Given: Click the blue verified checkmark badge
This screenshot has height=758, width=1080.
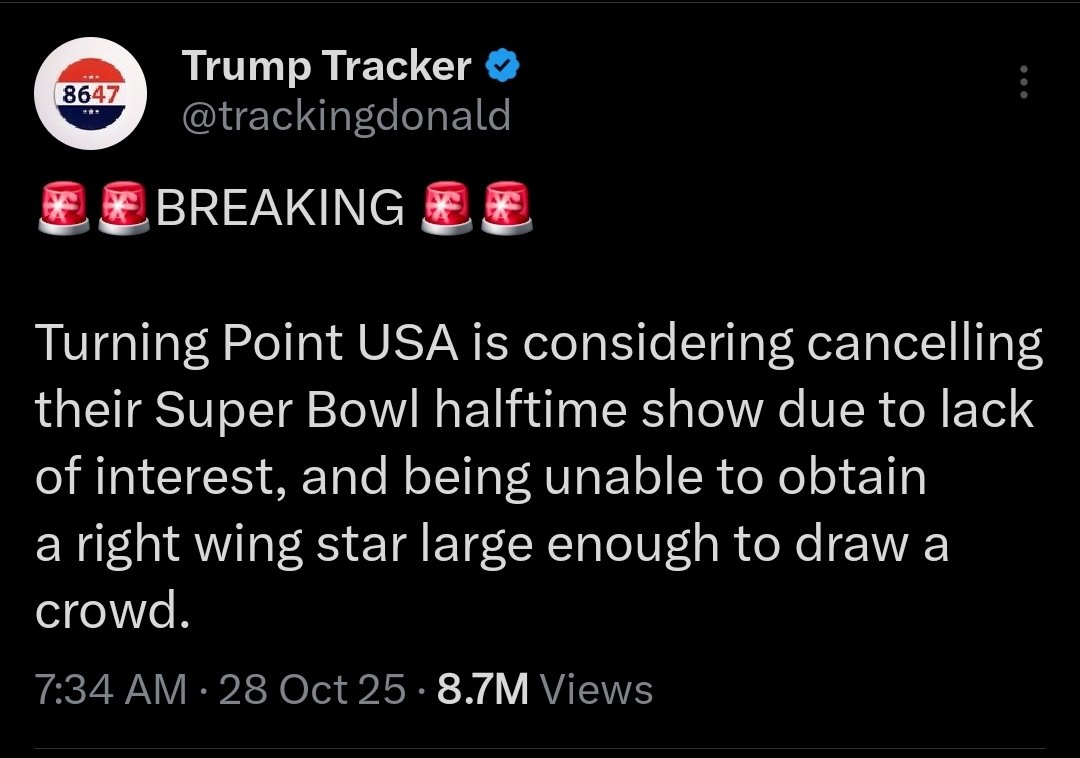Looking at the screenshot, I should 502,67.
